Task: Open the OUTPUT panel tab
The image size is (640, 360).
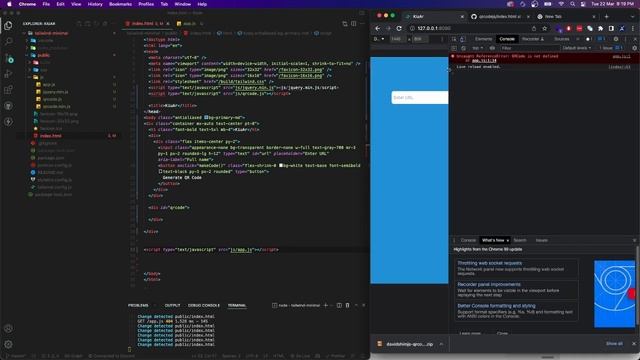Action: tap(172, 305)
